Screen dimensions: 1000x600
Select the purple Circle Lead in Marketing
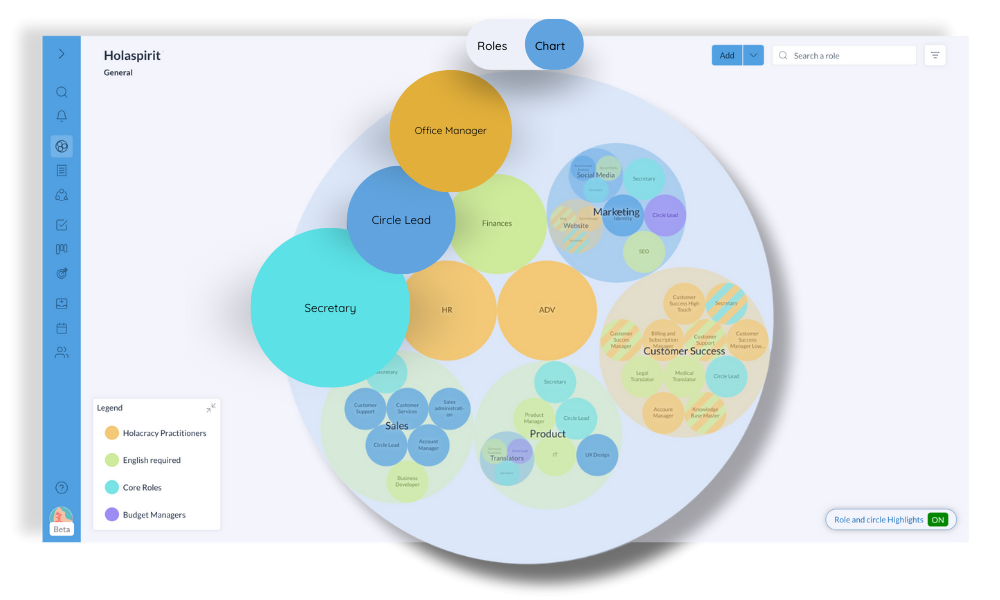(x=665, y=216)
